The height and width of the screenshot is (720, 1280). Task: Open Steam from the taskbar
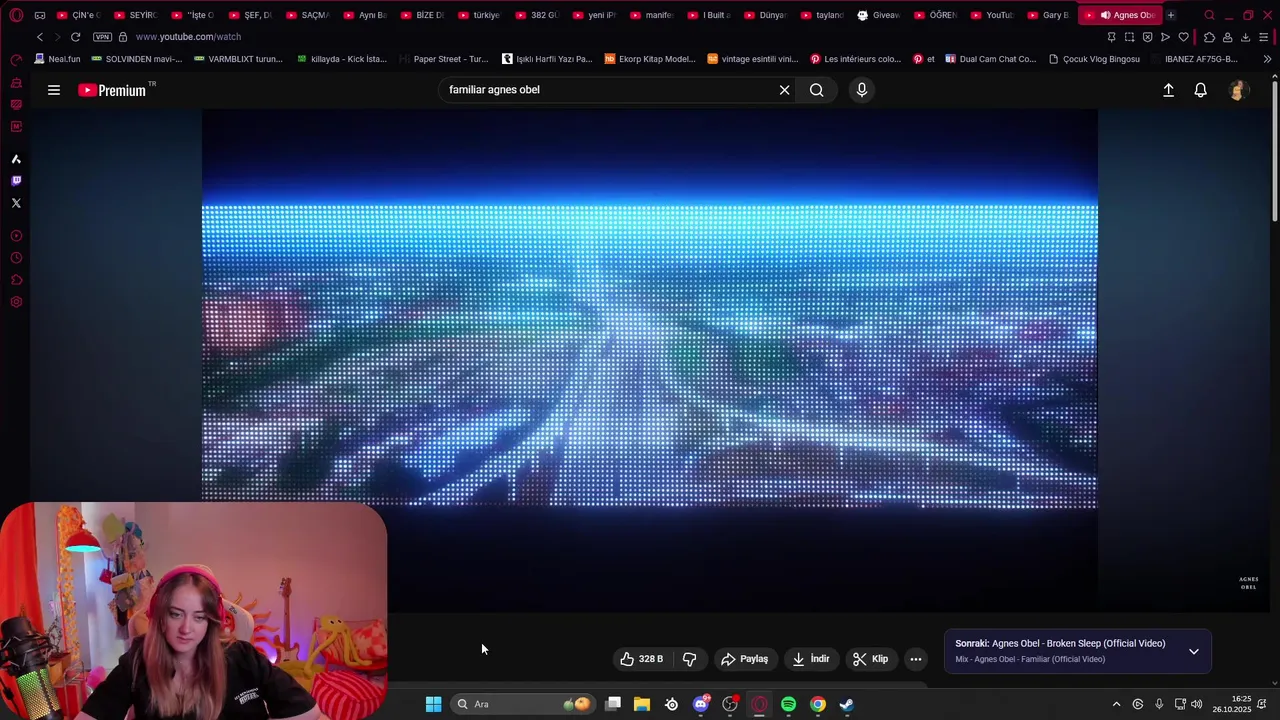pos(847,704)
